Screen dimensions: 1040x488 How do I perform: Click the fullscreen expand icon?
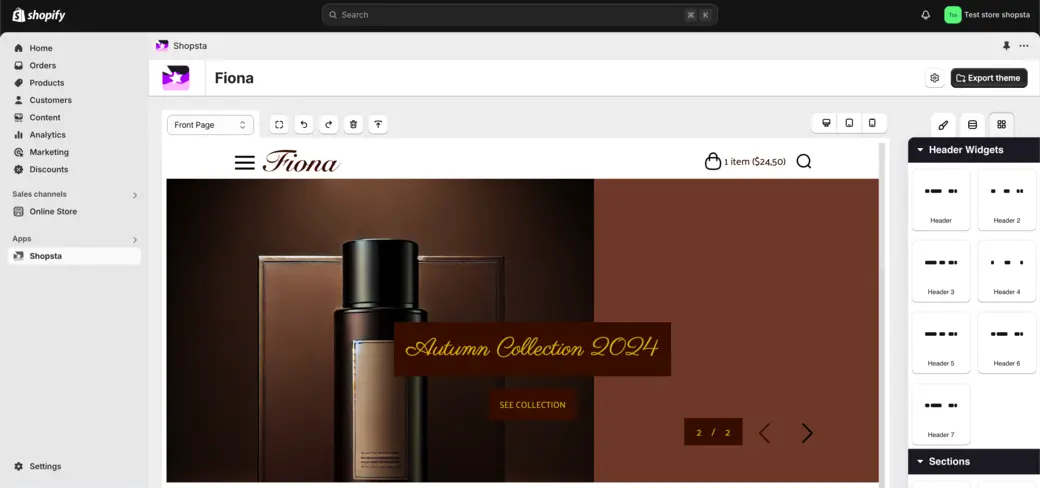(279, 125)
